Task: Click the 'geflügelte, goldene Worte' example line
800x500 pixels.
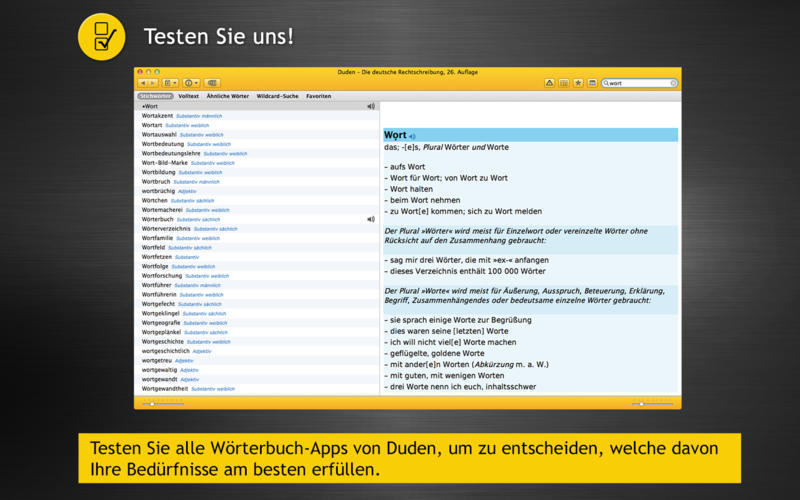Action: [434, 354]
